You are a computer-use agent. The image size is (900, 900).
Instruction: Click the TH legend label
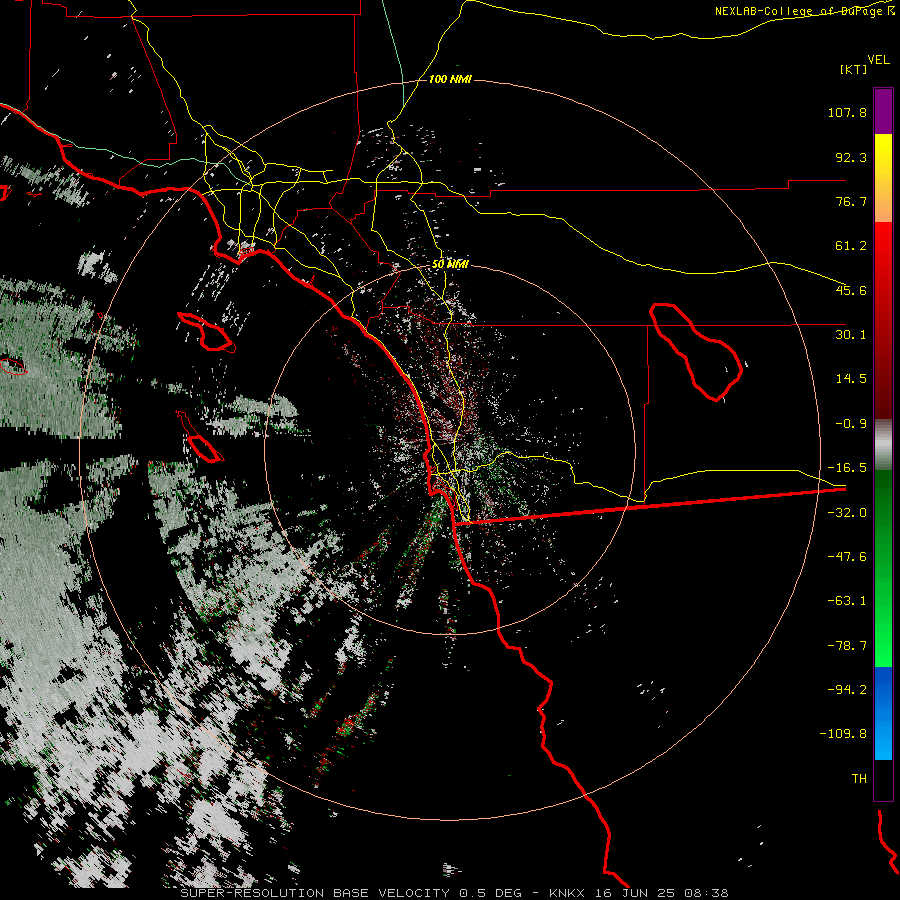pos(859,779)
